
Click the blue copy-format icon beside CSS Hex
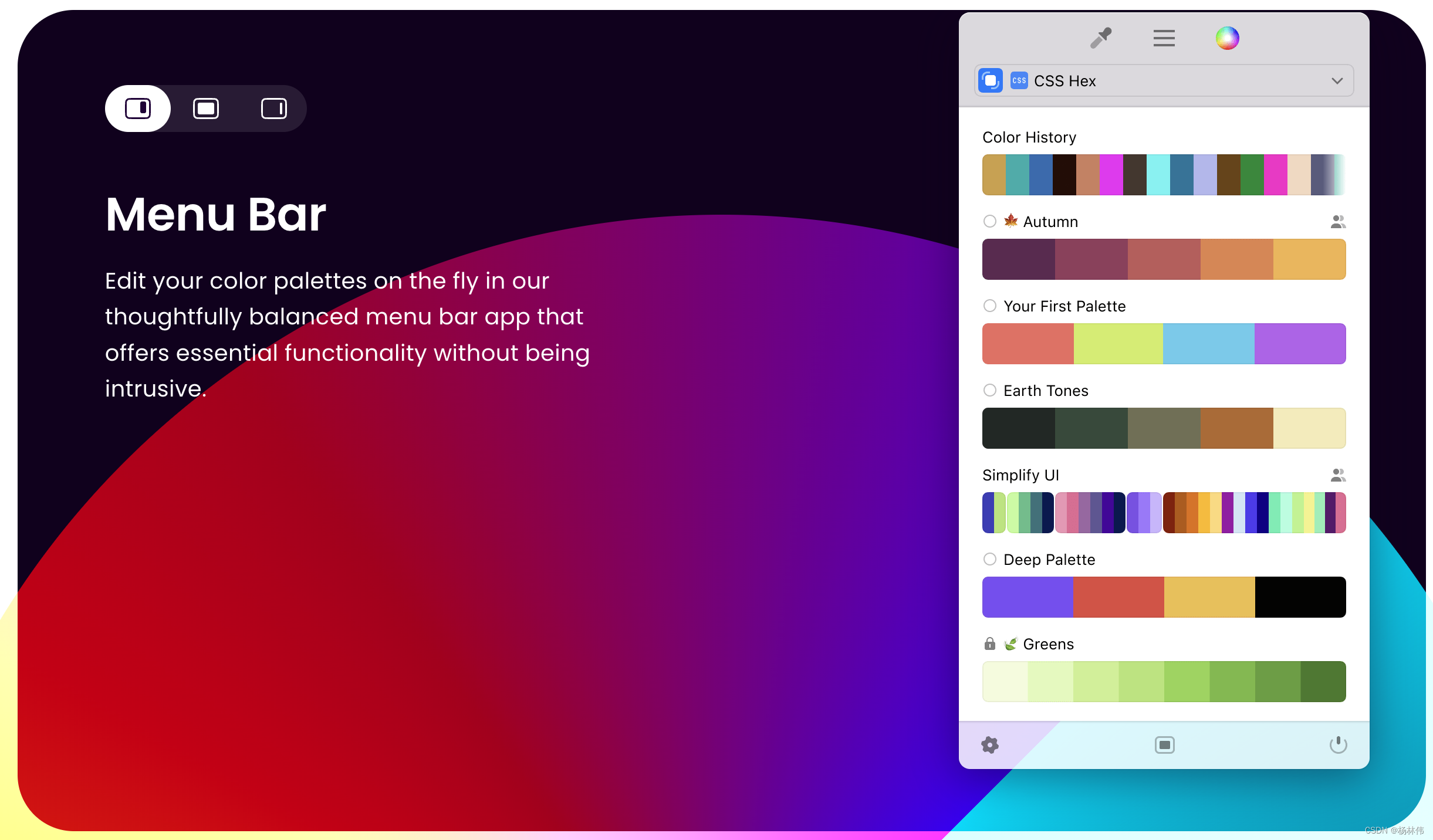tap(991, 80)
